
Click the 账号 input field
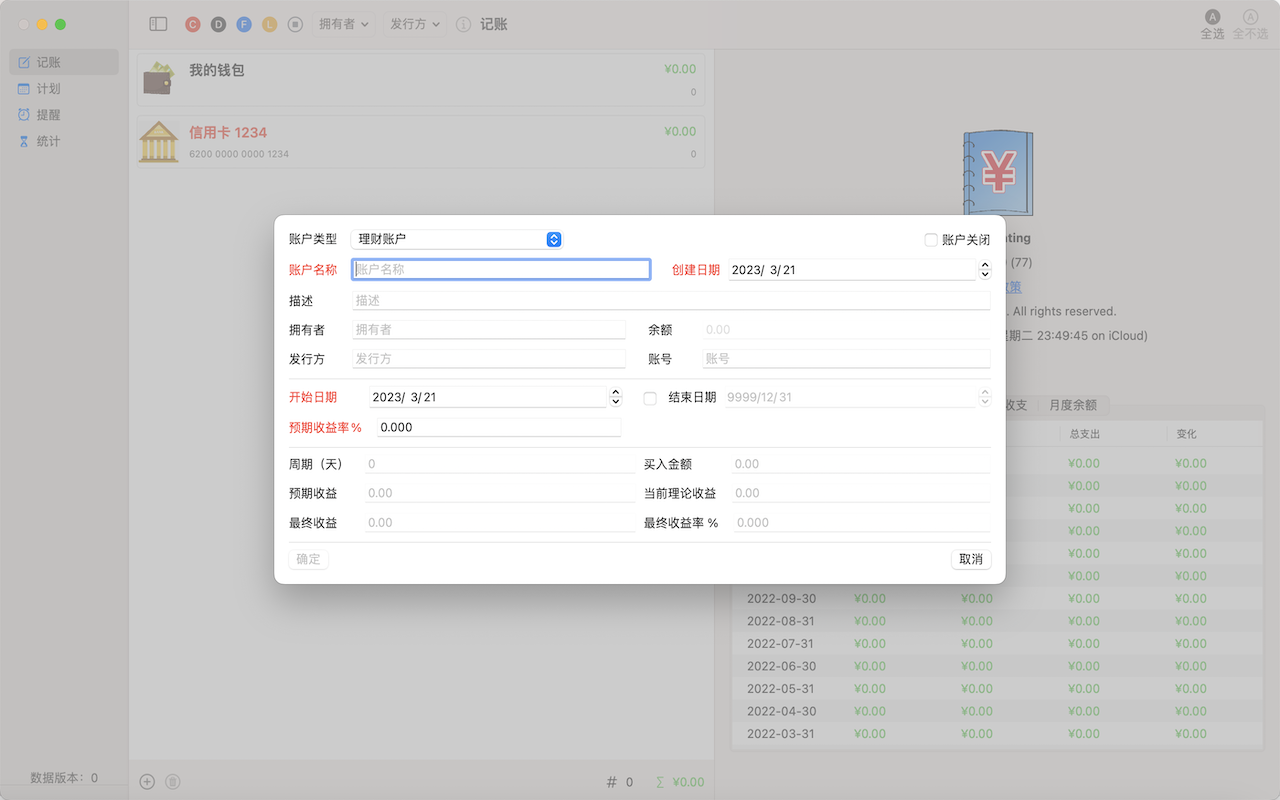point(846,358)
